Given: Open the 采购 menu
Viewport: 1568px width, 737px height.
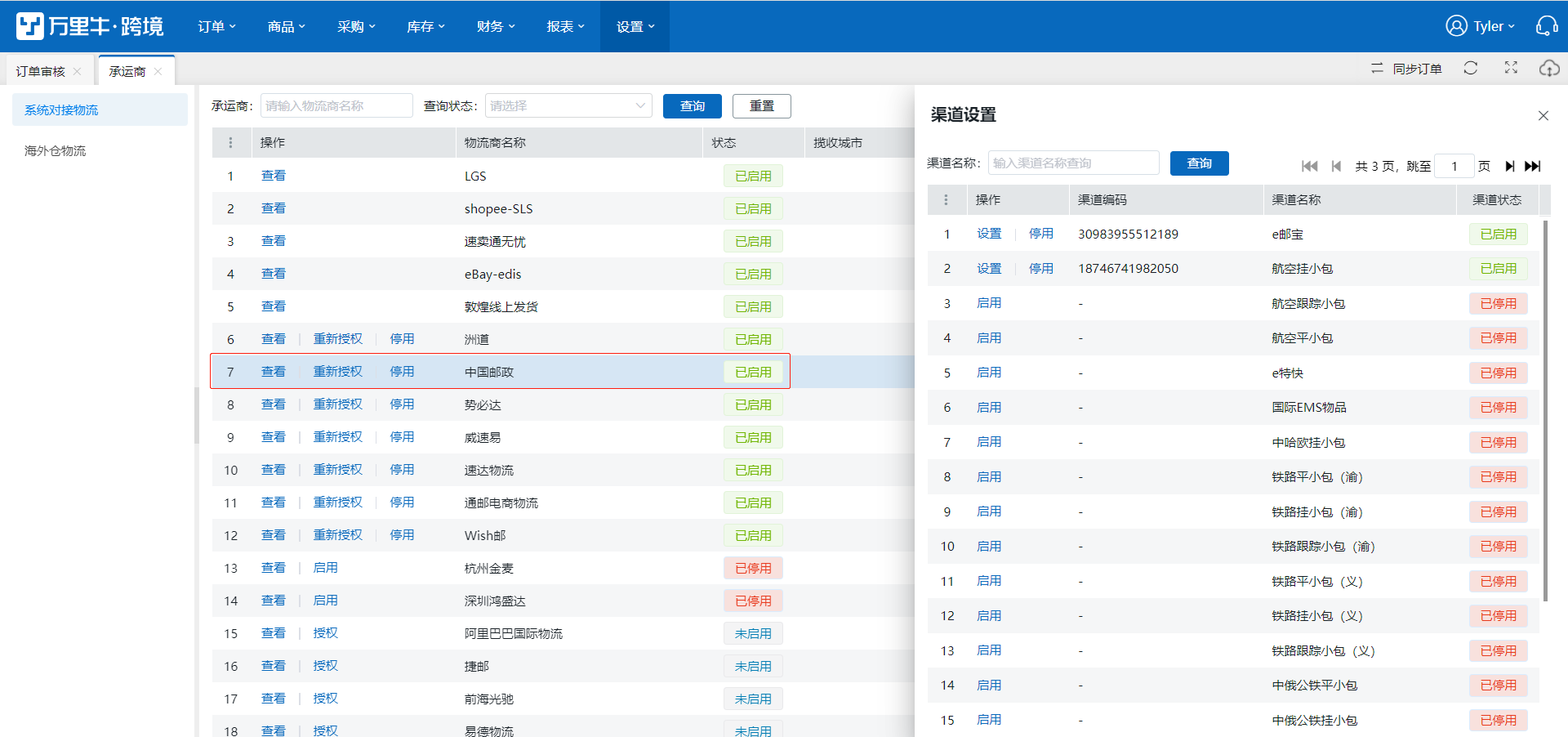Looking at the screenshot, I should coord(356,26).
